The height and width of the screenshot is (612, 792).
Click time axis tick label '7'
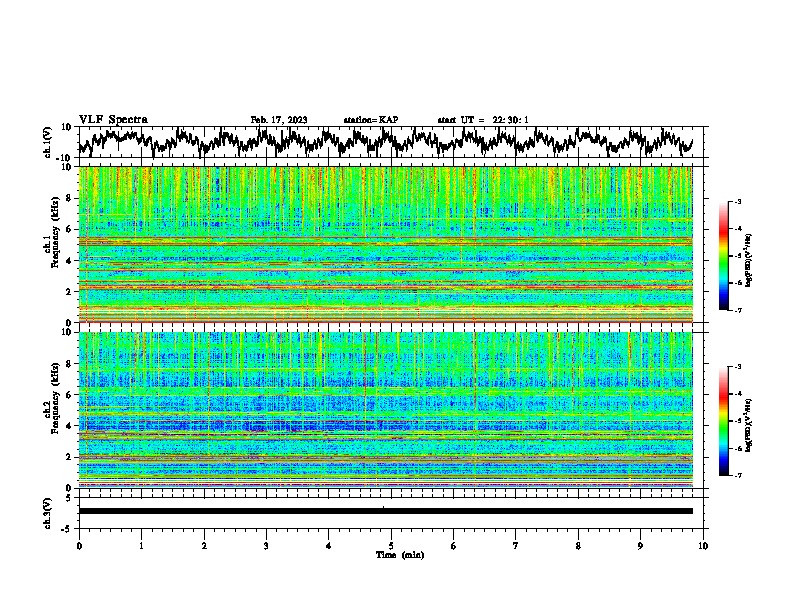point(516,546)
